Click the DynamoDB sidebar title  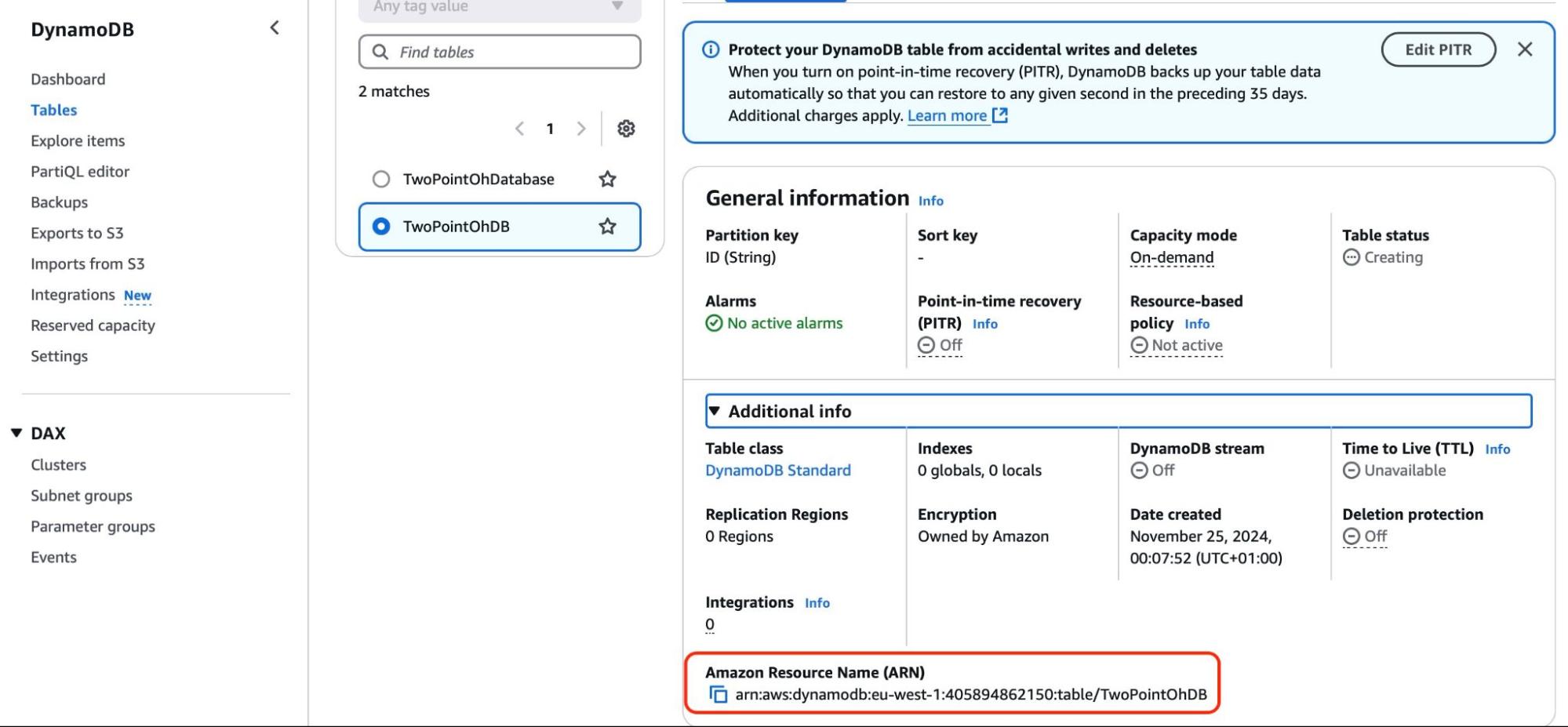click(82, 30)
